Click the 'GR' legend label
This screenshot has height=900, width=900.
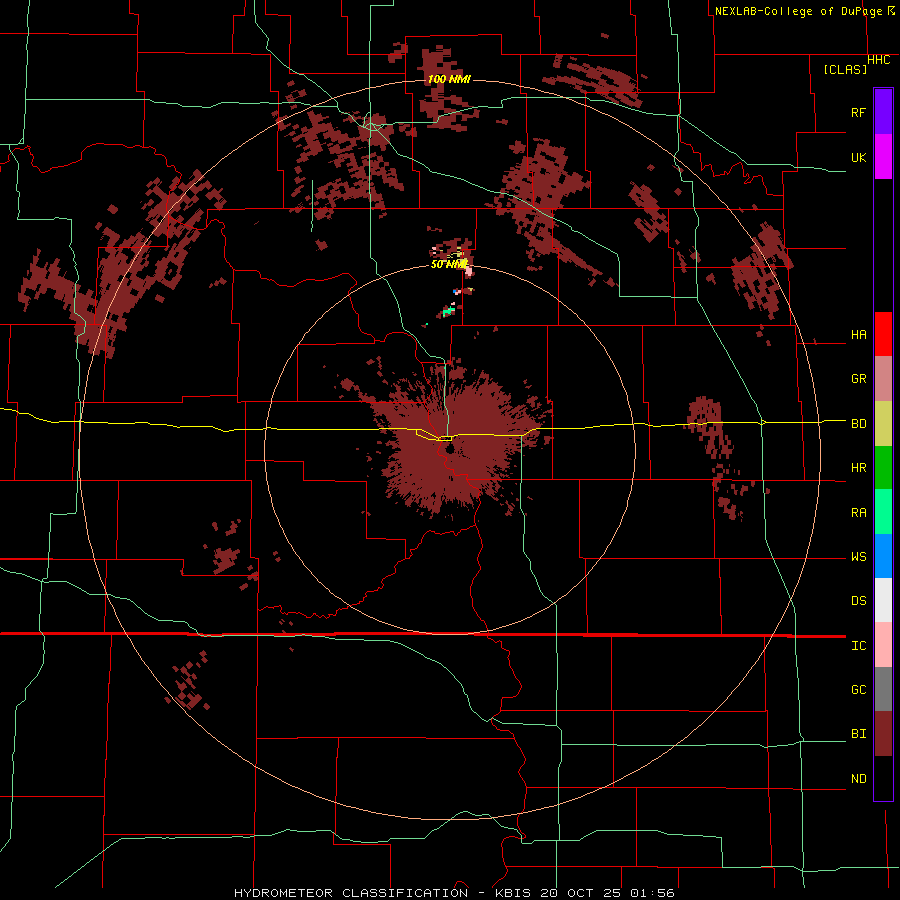click(858, 379)
